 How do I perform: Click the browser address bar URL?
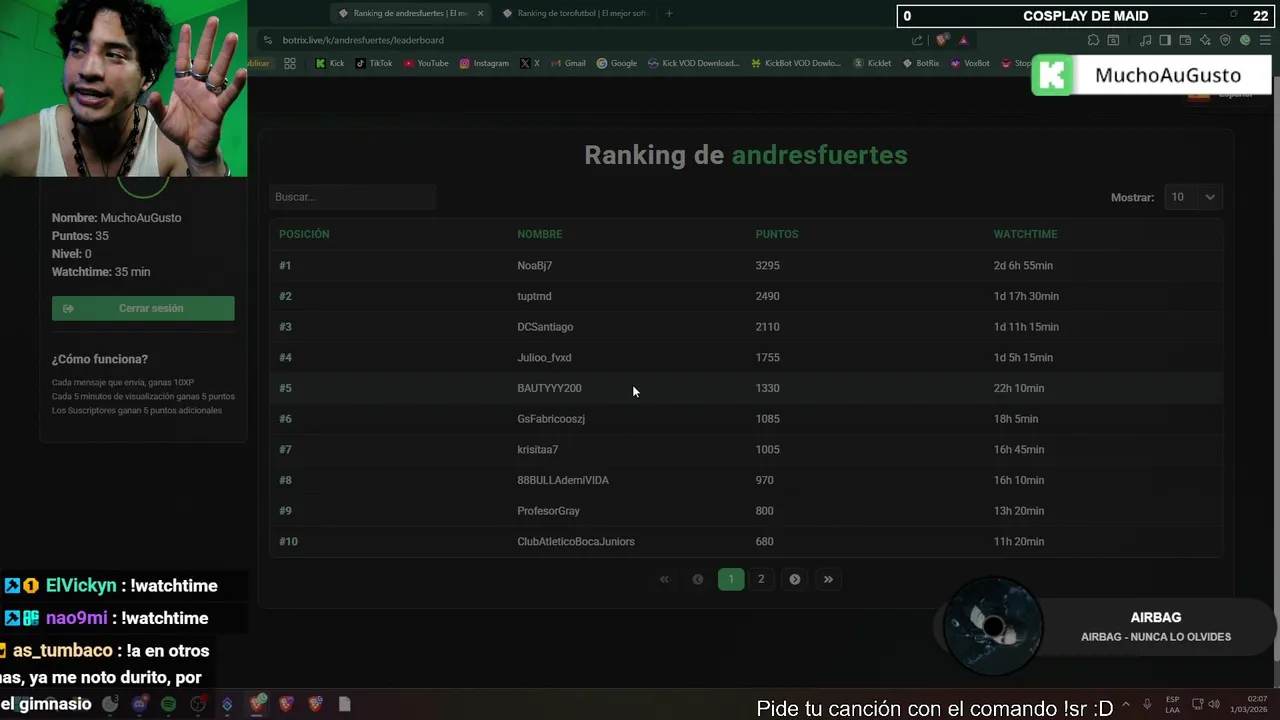(x=363, y=40)
